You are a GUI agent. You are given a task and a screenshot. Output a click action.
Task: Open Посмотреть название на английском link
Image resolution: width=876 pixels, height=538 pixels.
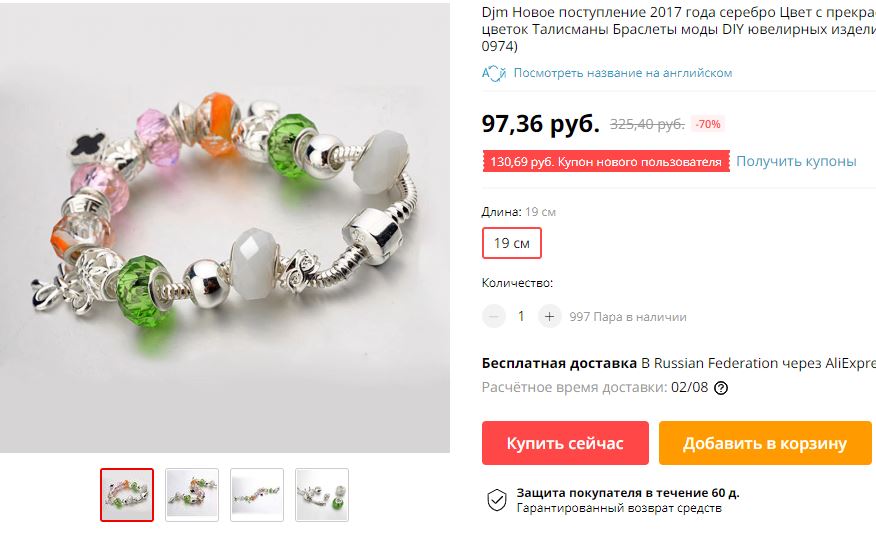[x=622, y=73]
